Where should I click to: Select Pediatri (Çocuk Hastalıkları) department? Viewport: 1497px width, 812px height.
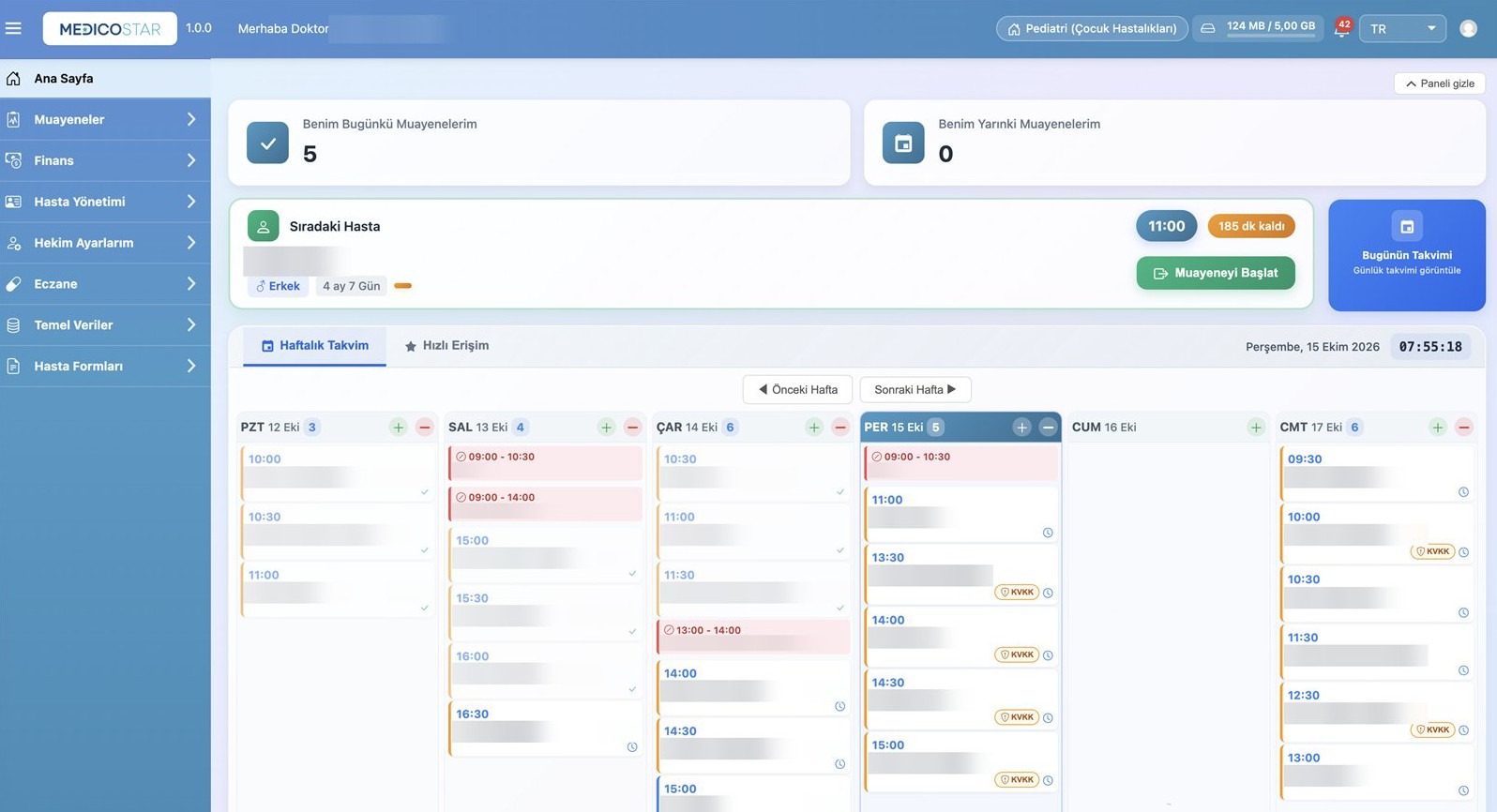tap(1093, 29)
